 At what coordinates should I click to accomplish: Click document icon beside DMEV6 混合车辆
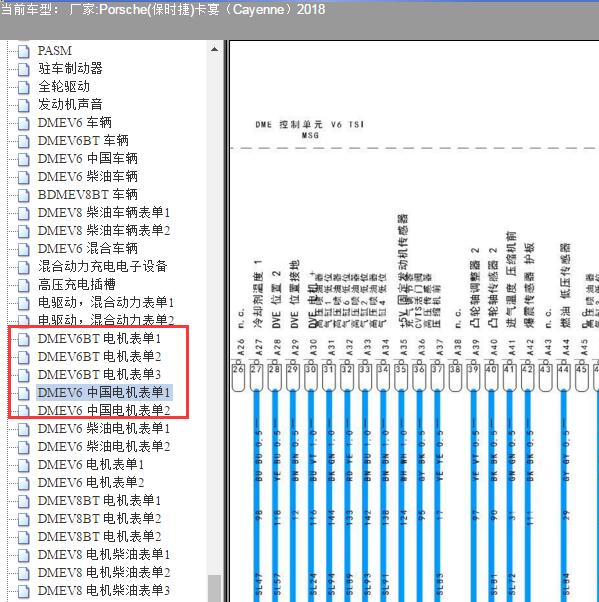[23, 249]
